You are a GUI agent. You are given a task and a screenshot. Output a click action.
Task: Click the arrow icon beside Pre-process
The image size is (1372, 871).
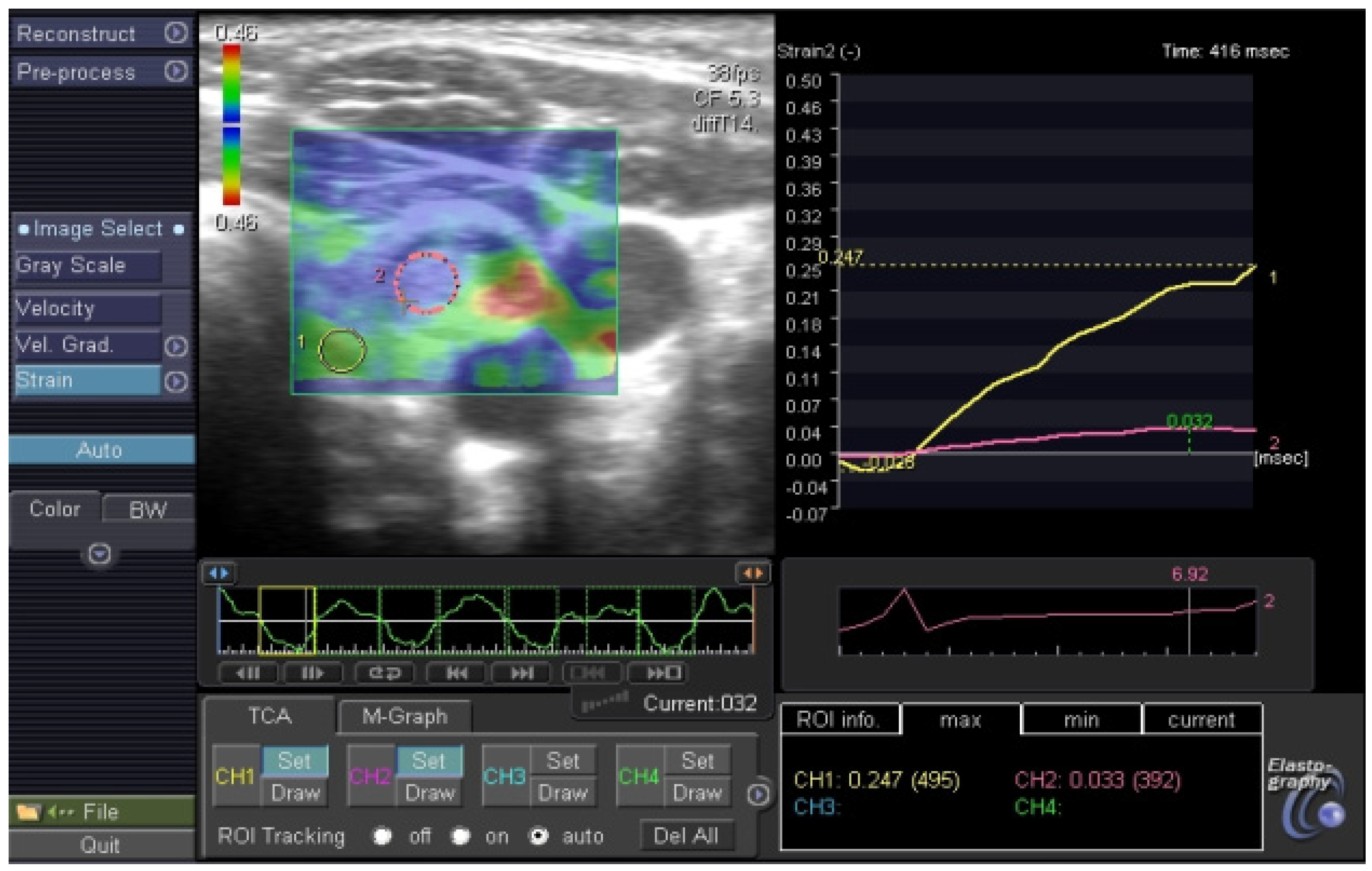(x=176, y=71)
